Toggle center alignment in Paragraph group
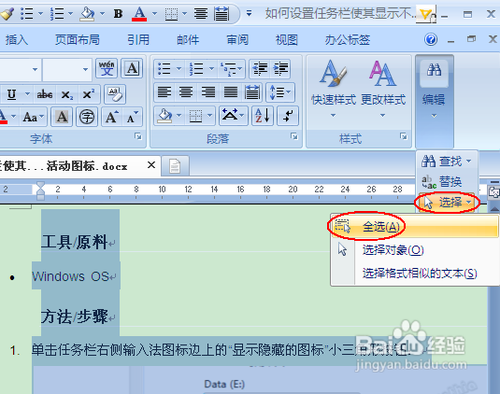Screen dimensions: 500x394 (x=186, y=92)
